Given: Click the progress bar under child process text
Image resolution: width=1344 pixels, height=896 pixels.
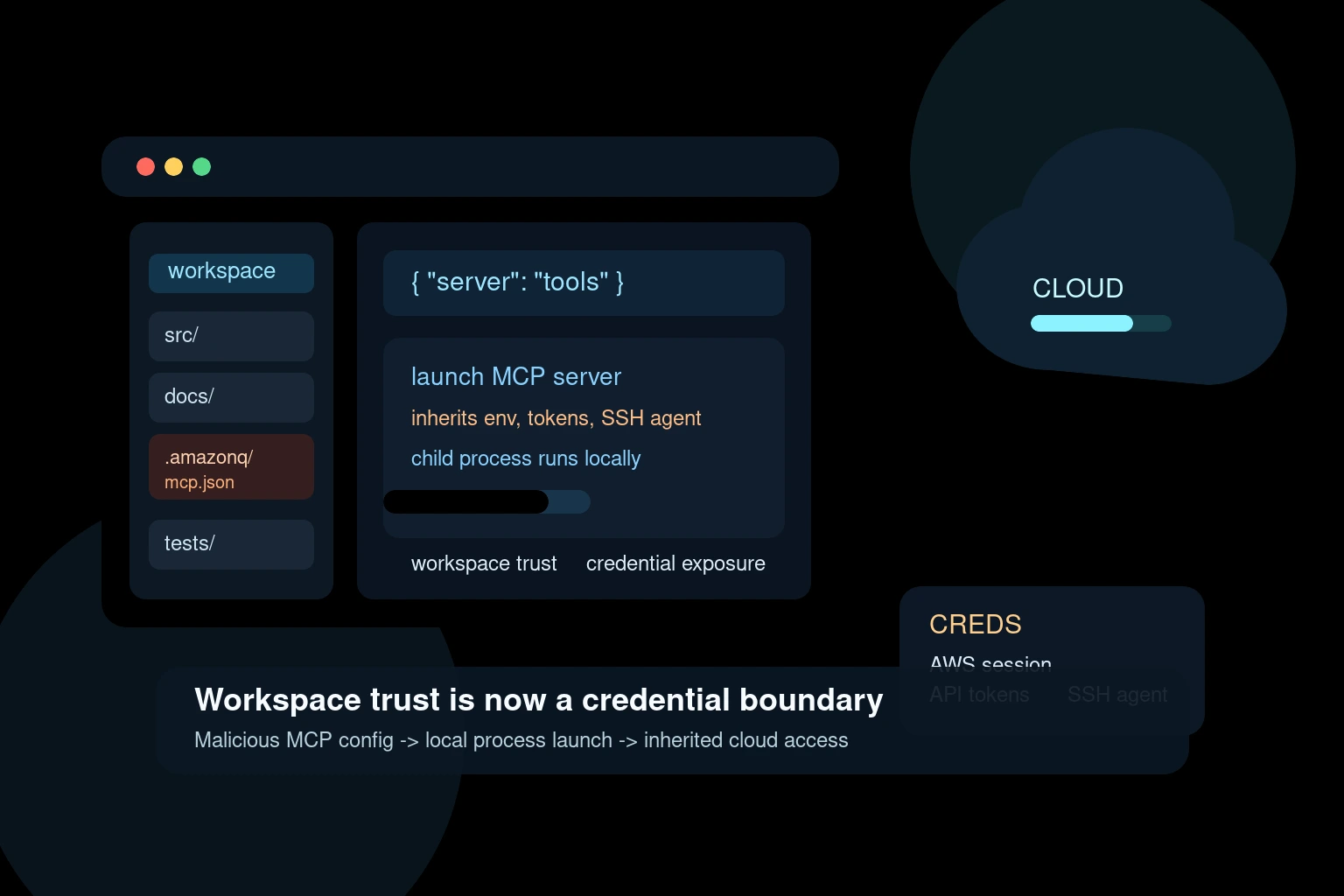Looking at the screenshot, I should (486, 502).
